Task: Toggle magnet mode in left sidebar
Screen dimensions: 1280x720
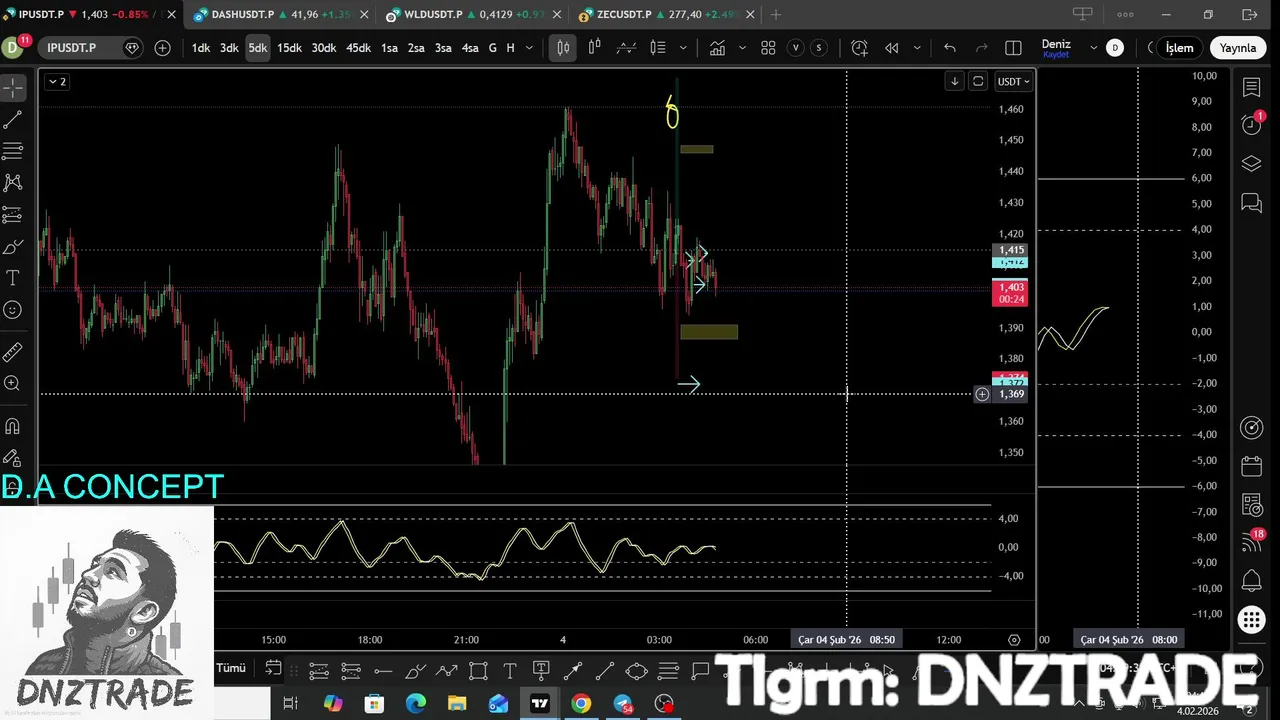Action: click(13, 427)
